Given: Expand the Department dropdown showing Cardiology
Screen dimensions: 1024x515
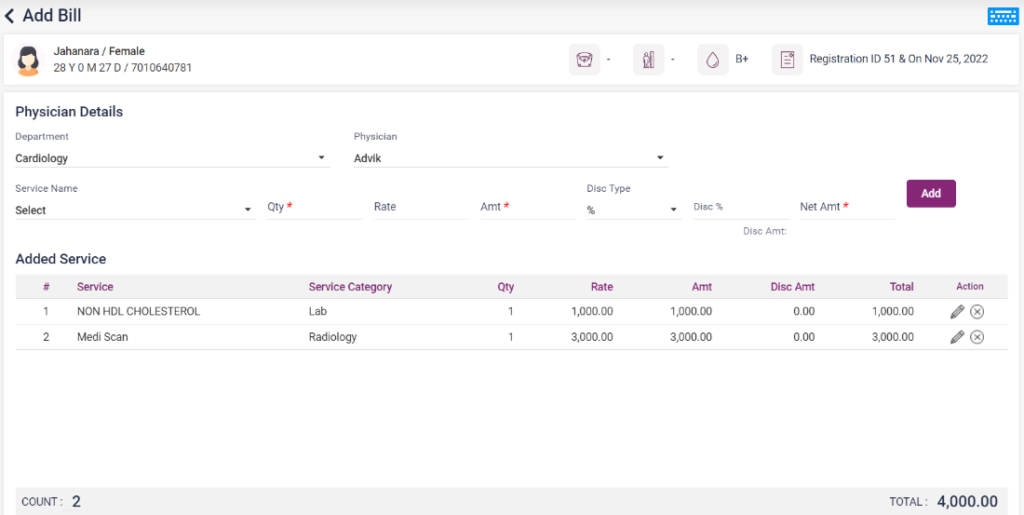Looking at the screenshot, I should (322, 158).
